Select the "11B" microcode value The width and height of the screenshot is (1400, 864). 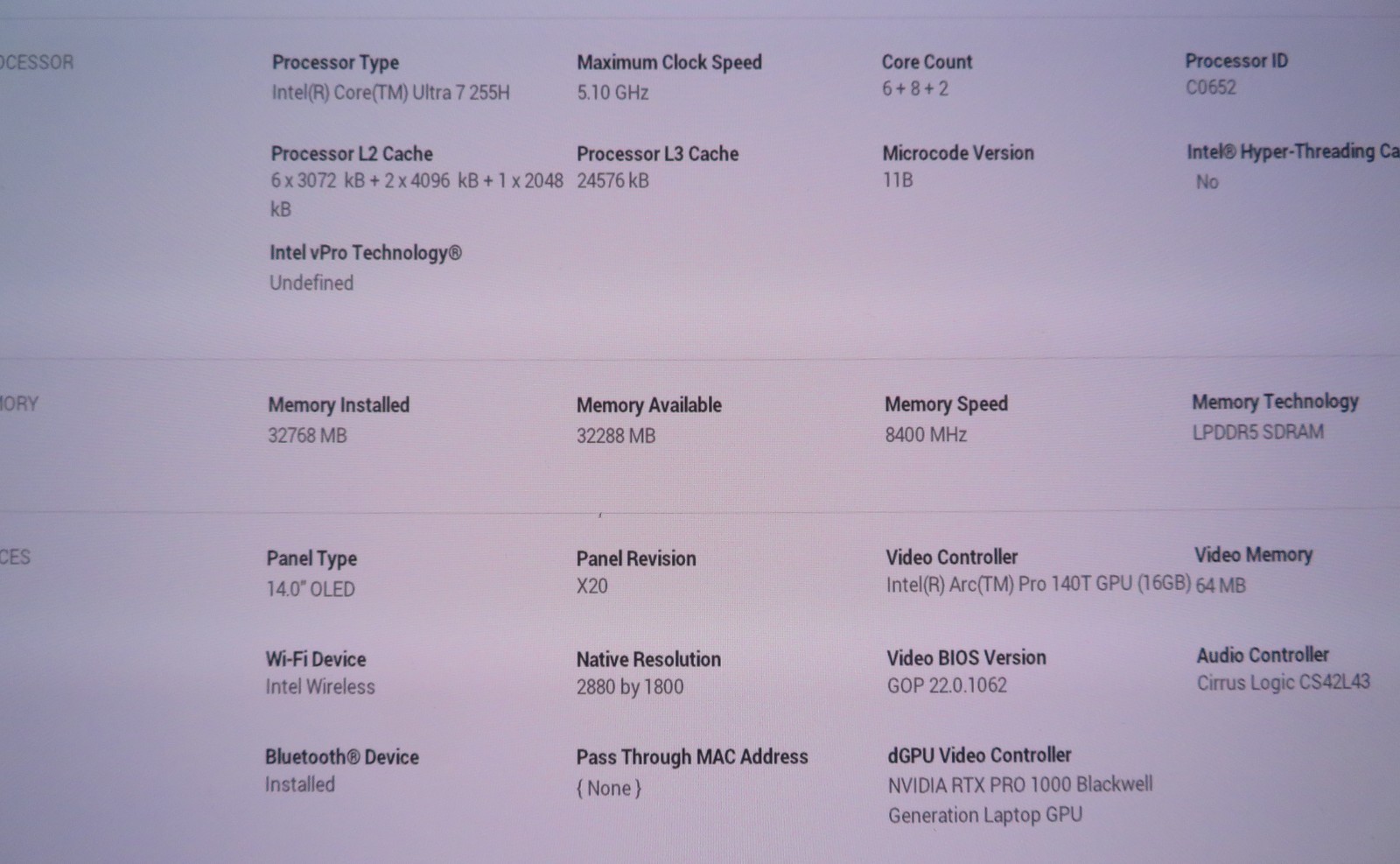coord(898,180)
